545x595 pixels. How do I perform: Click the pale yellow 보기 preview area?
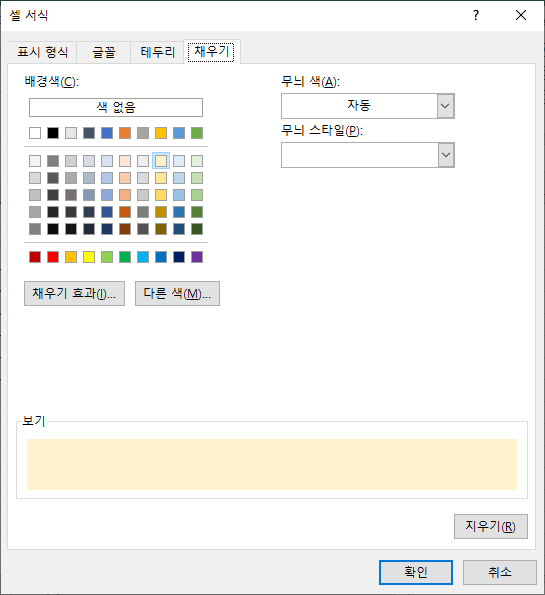point(272,464)
